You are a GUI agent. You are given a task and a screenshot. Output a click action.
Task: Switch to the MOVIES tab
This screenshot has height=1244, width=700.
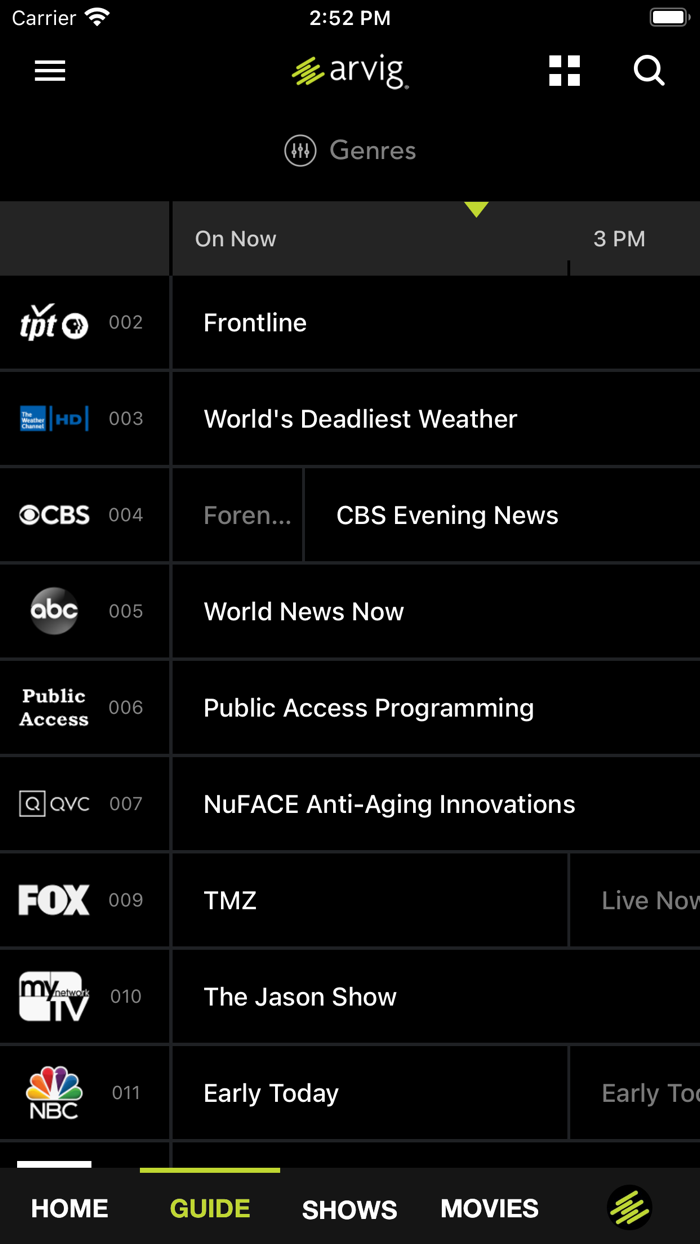coord(489,1208)
